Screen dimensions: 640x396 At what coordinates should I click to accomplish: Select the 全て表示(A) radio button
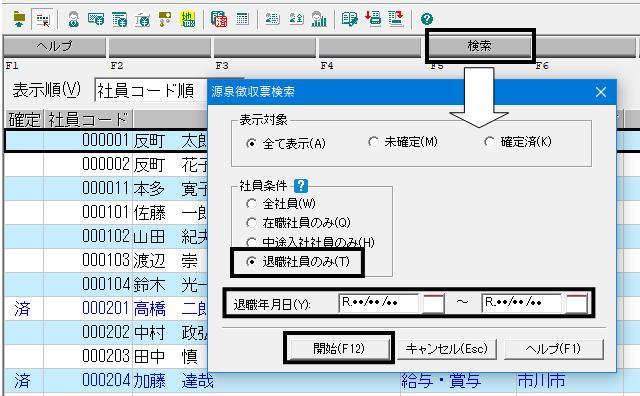click(252, 143)
